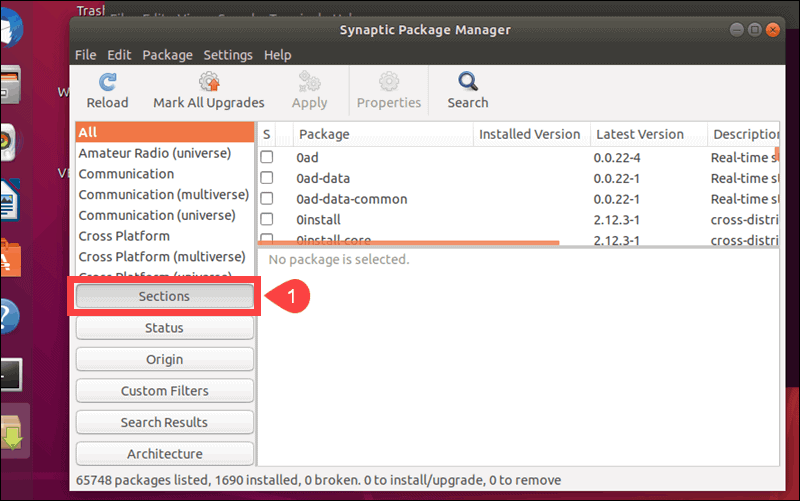Screen dimensions: 800x501
Task: Click the 'No package is selected.' text
Action: pyautogui.click(x=339, y=260)
